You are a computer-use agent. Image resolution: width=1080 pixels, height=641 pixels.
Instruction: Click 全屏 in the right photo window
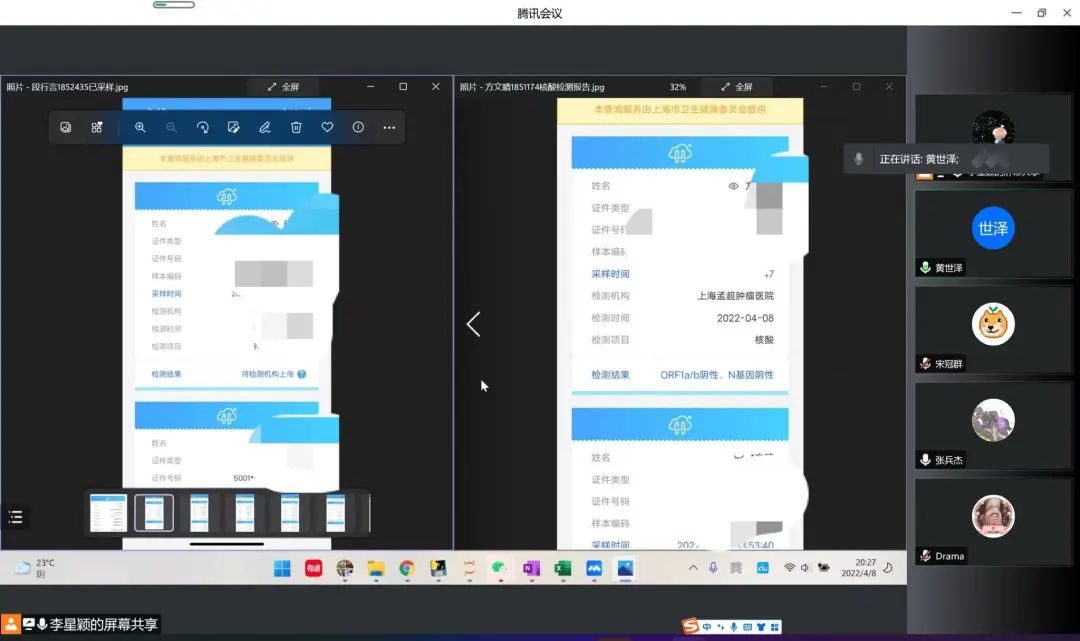click(735, 87)
